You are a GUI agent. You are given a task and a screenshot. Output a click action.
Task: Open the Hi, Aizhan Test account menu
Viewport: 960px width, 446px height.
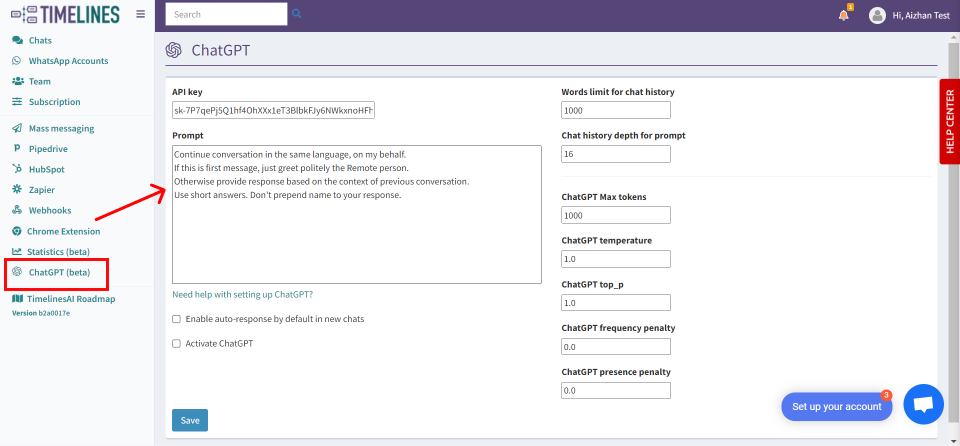tap(922, 15)
